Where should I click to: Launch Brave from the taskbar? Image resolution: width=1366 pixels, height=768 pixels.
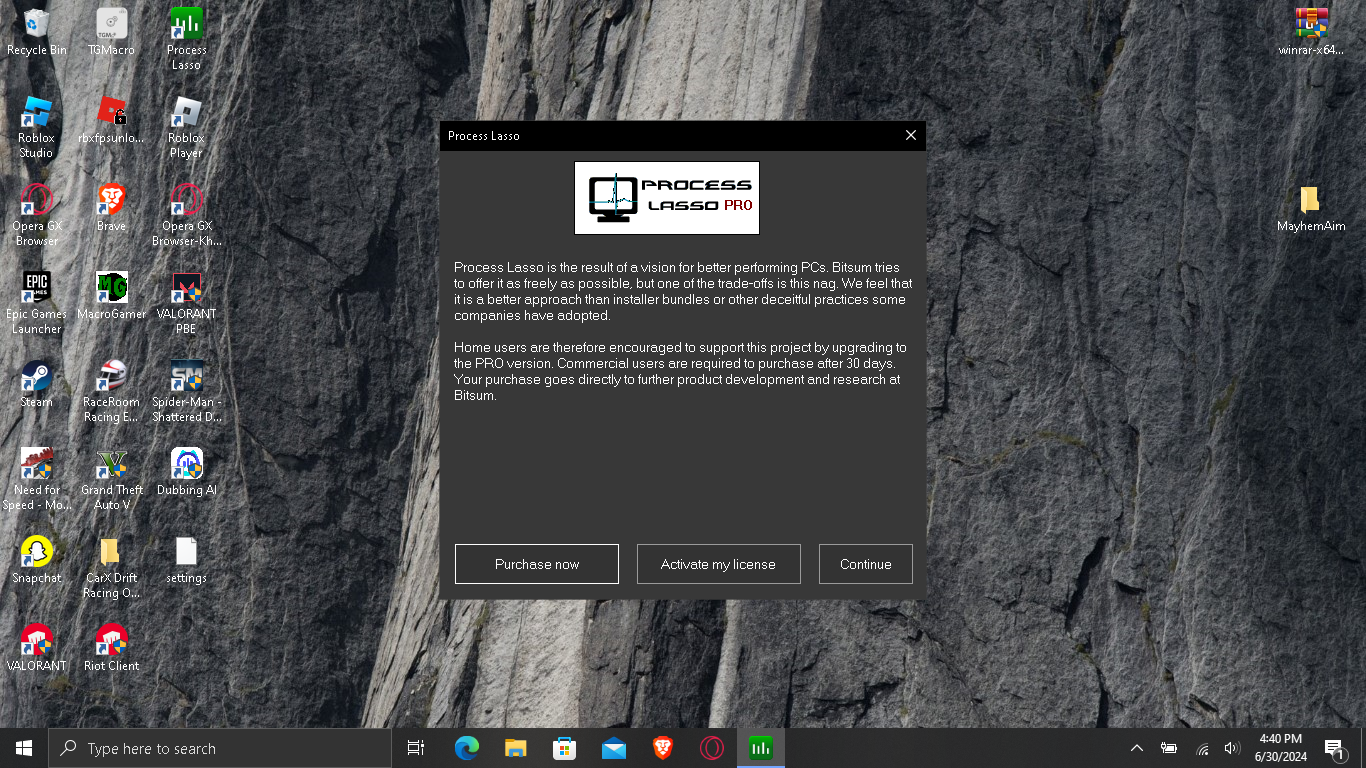[x=663, y=748]
